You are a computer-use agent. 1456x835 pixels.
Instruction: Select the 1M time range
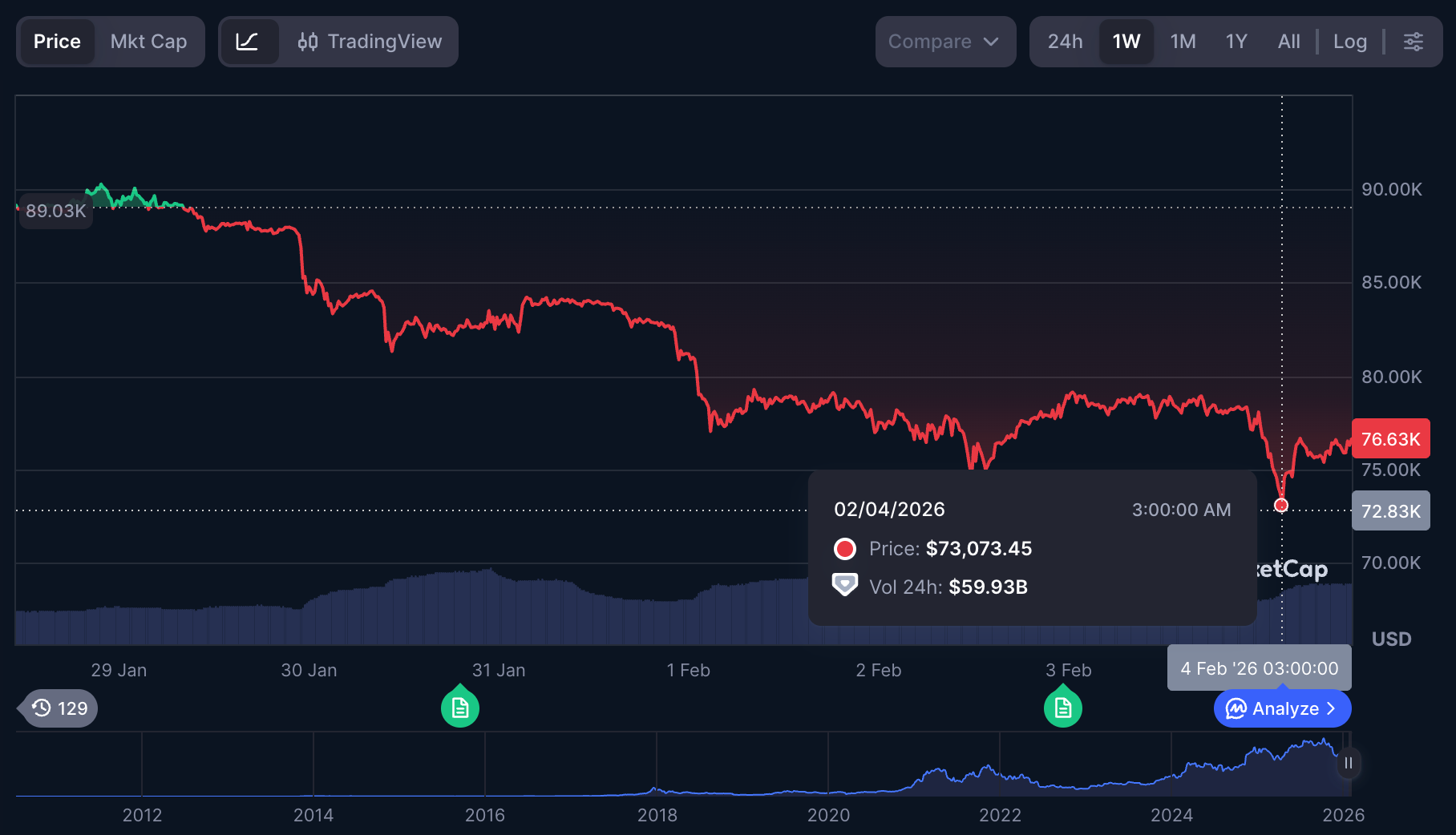tap(1183, 42)
